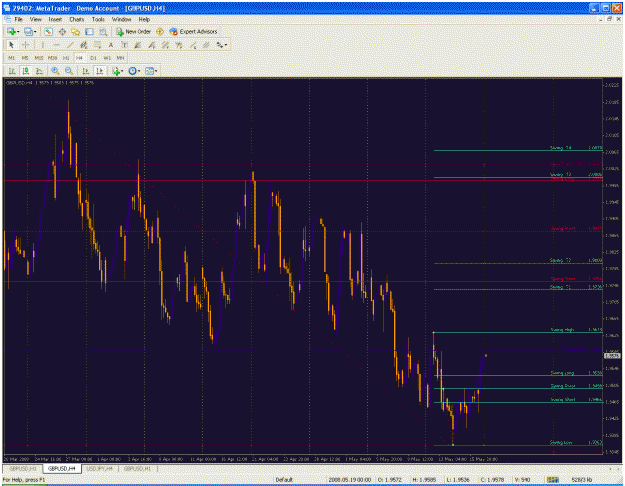The height and width of the screenshot is (486, 625).
Task: Open the Arrows objects dropdown
Action: 222,45
